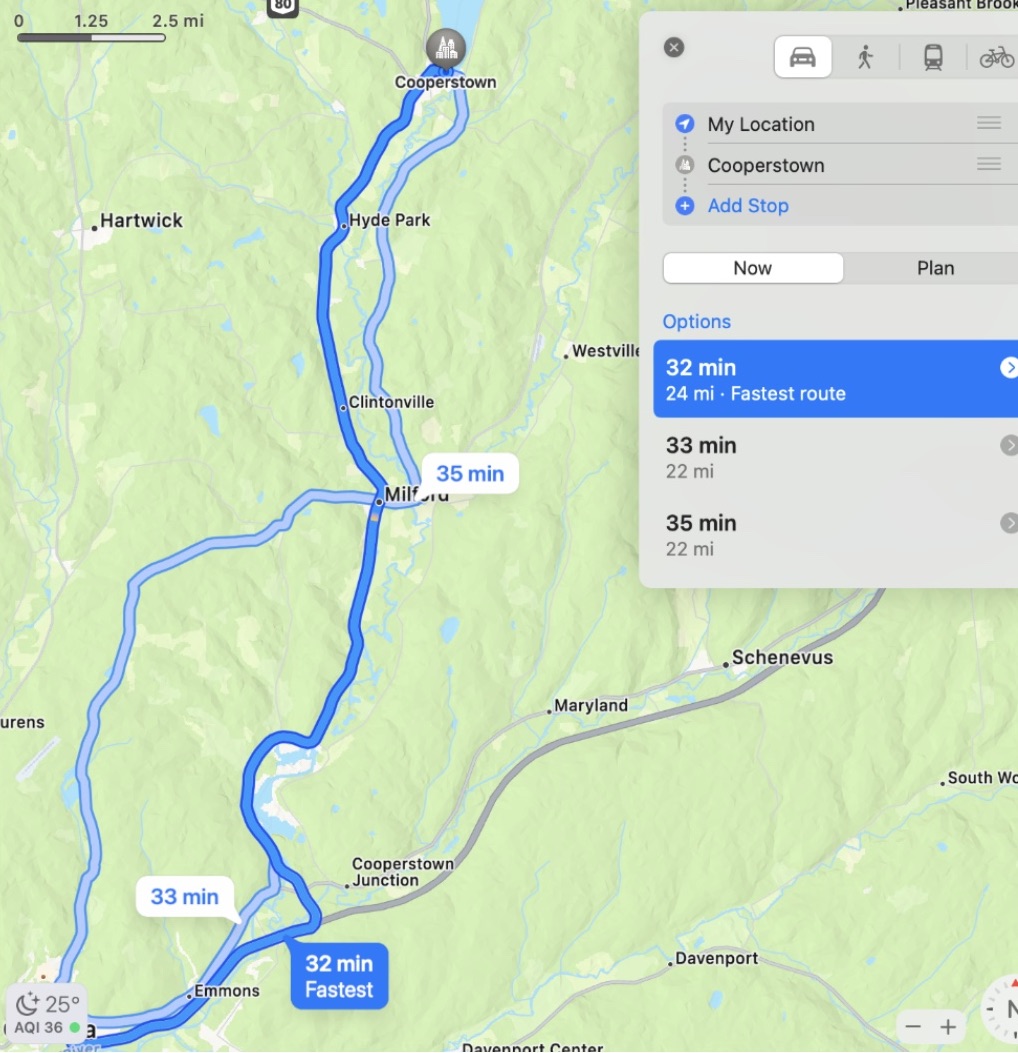
Task: Edit the My Location starting field
Action: click(840, 124)
